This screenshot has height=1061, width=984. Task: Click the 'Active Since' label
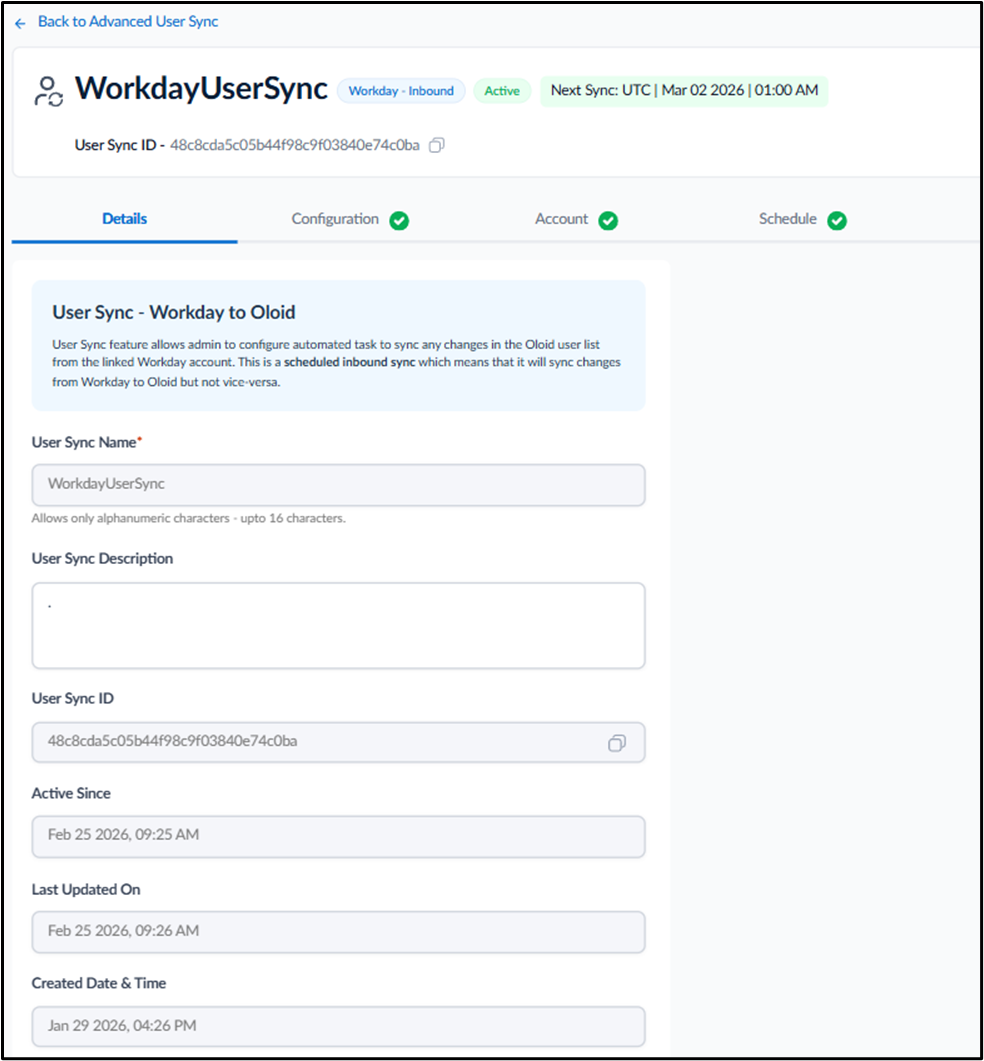click(x=71, y=794)
